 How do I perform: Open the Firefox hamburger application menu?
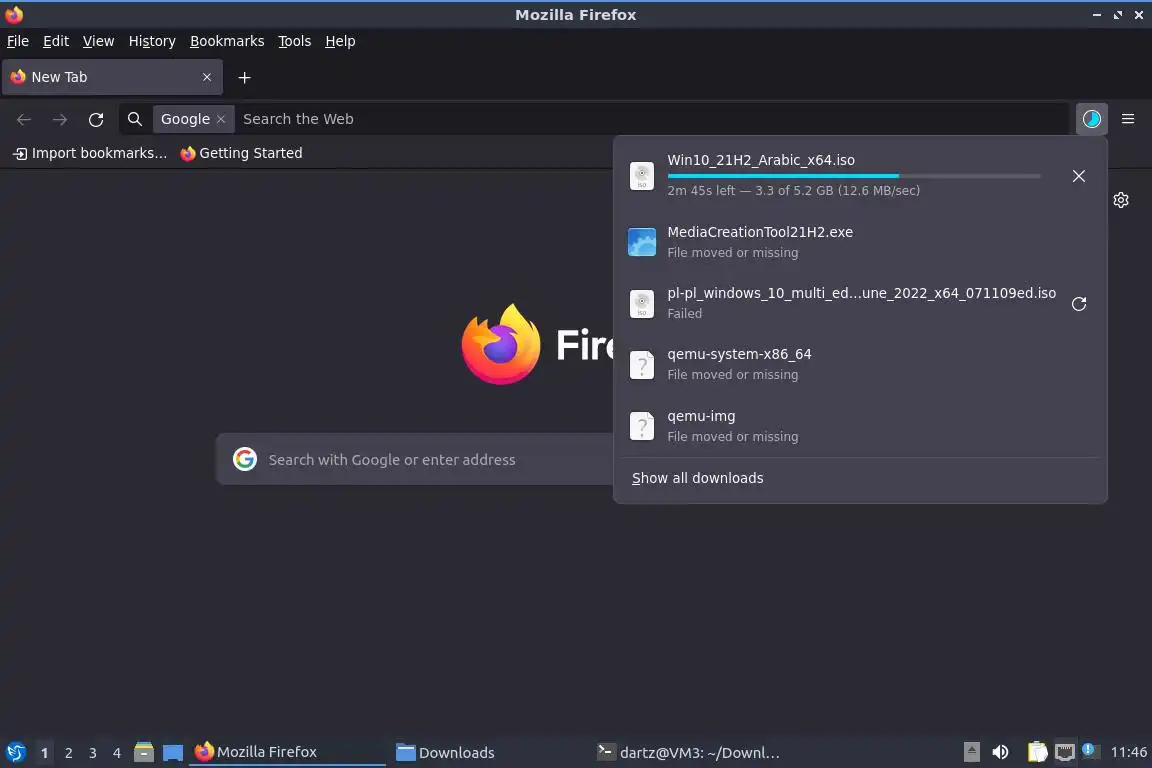tap(1128, 119)
